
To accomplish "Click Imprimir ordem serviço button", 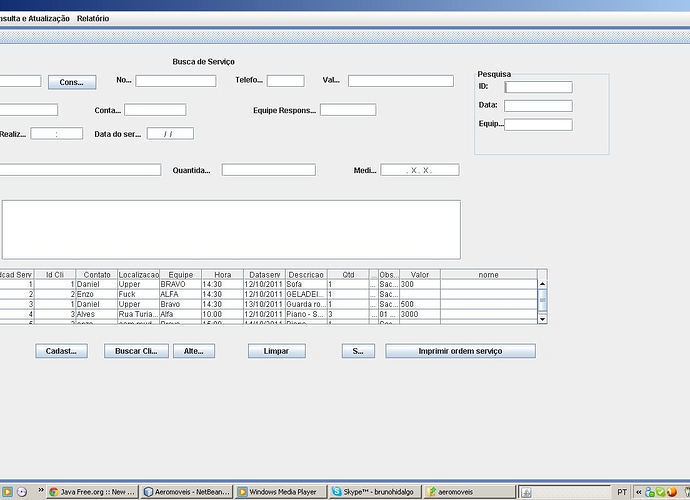I will (x=460, y=351).
